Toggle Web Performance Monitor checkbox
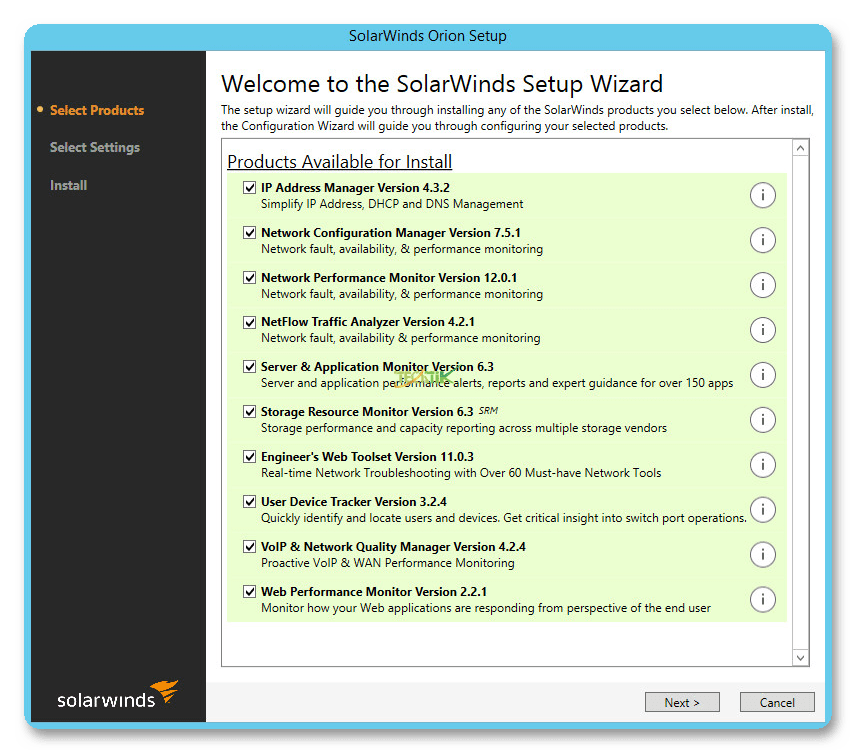The image size is (856, 753). pyautogui.click(x=250, y=592)
